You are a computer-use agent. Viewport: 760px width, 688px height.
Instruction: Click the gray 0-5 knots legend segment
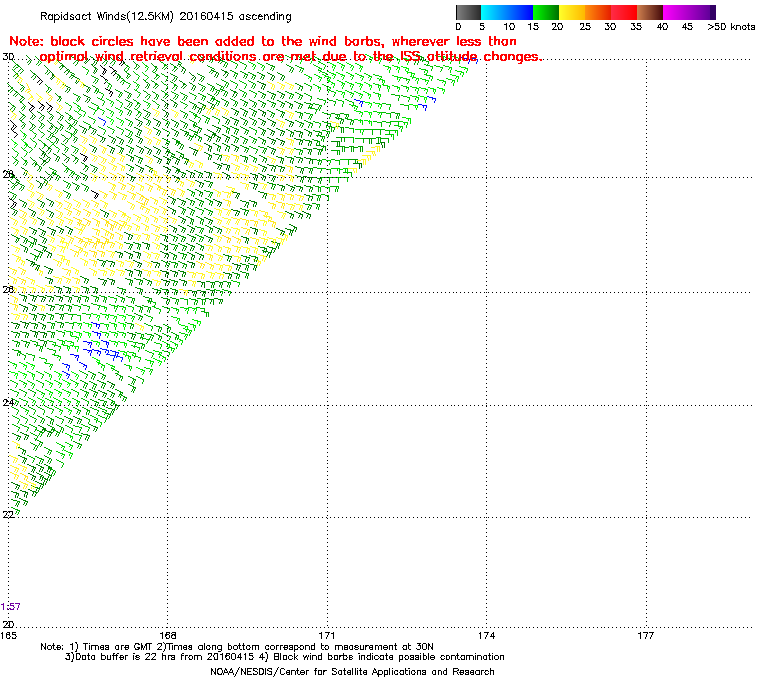tap(468, 12)
